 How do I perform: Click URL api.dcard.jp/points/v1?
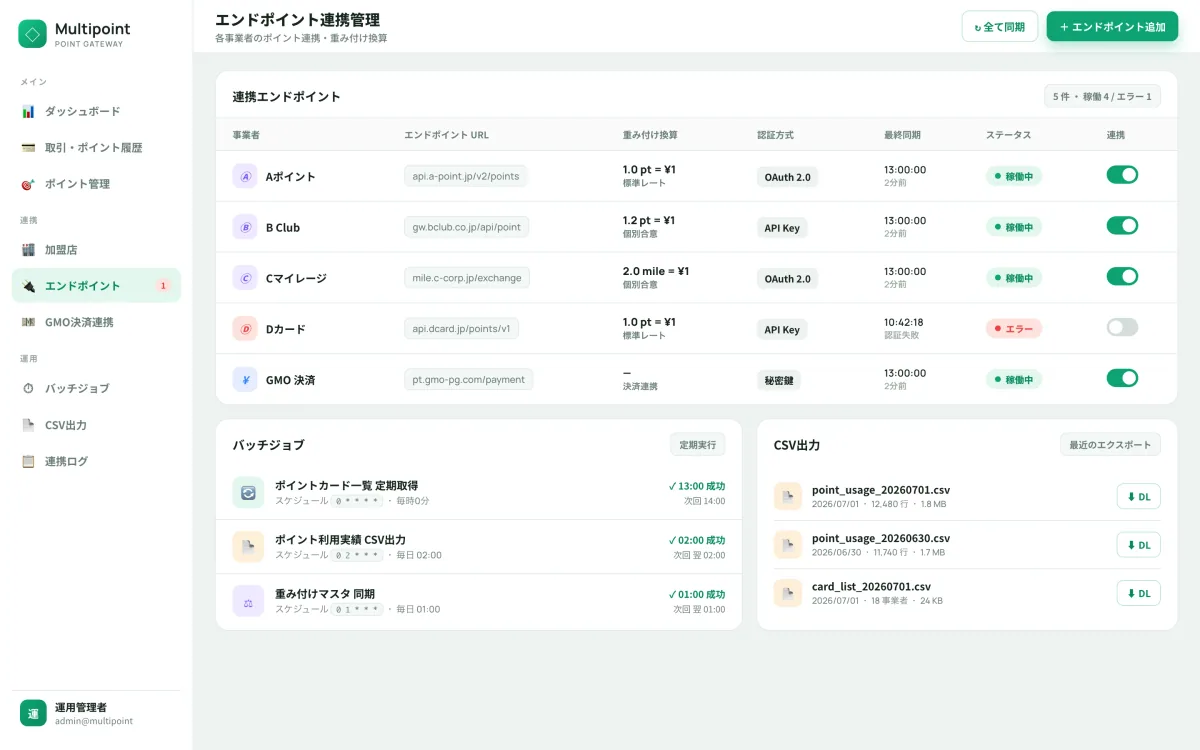point(462,329)
